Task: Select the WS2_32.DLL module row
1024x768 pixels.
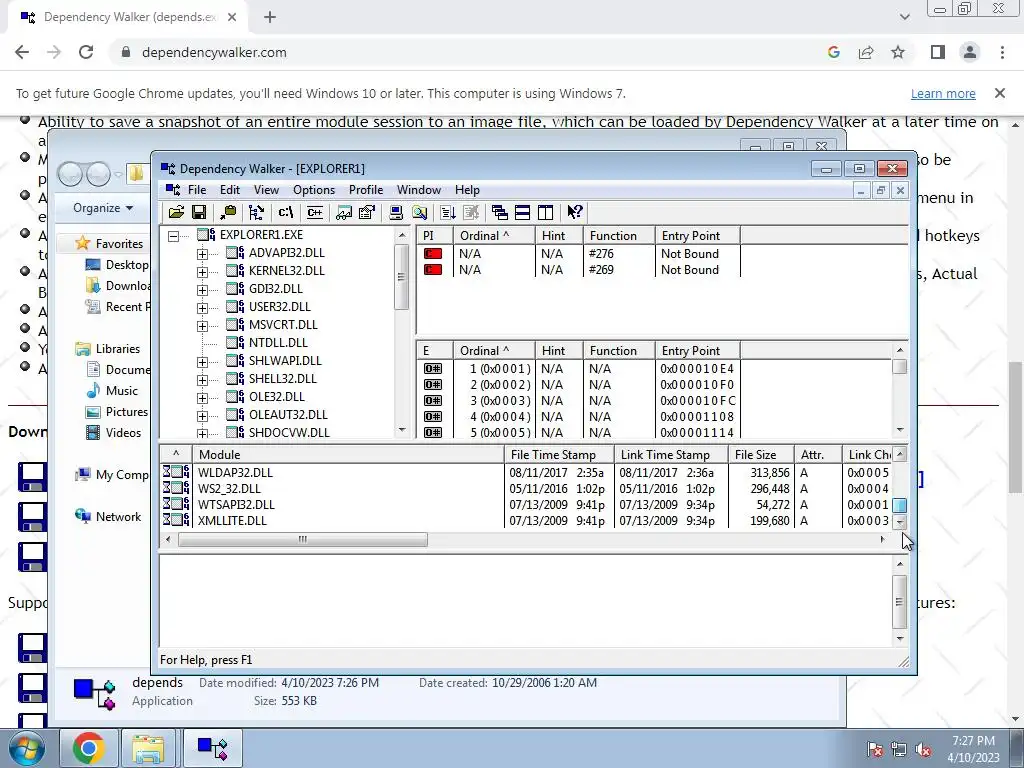Action: tap(526, 488)
